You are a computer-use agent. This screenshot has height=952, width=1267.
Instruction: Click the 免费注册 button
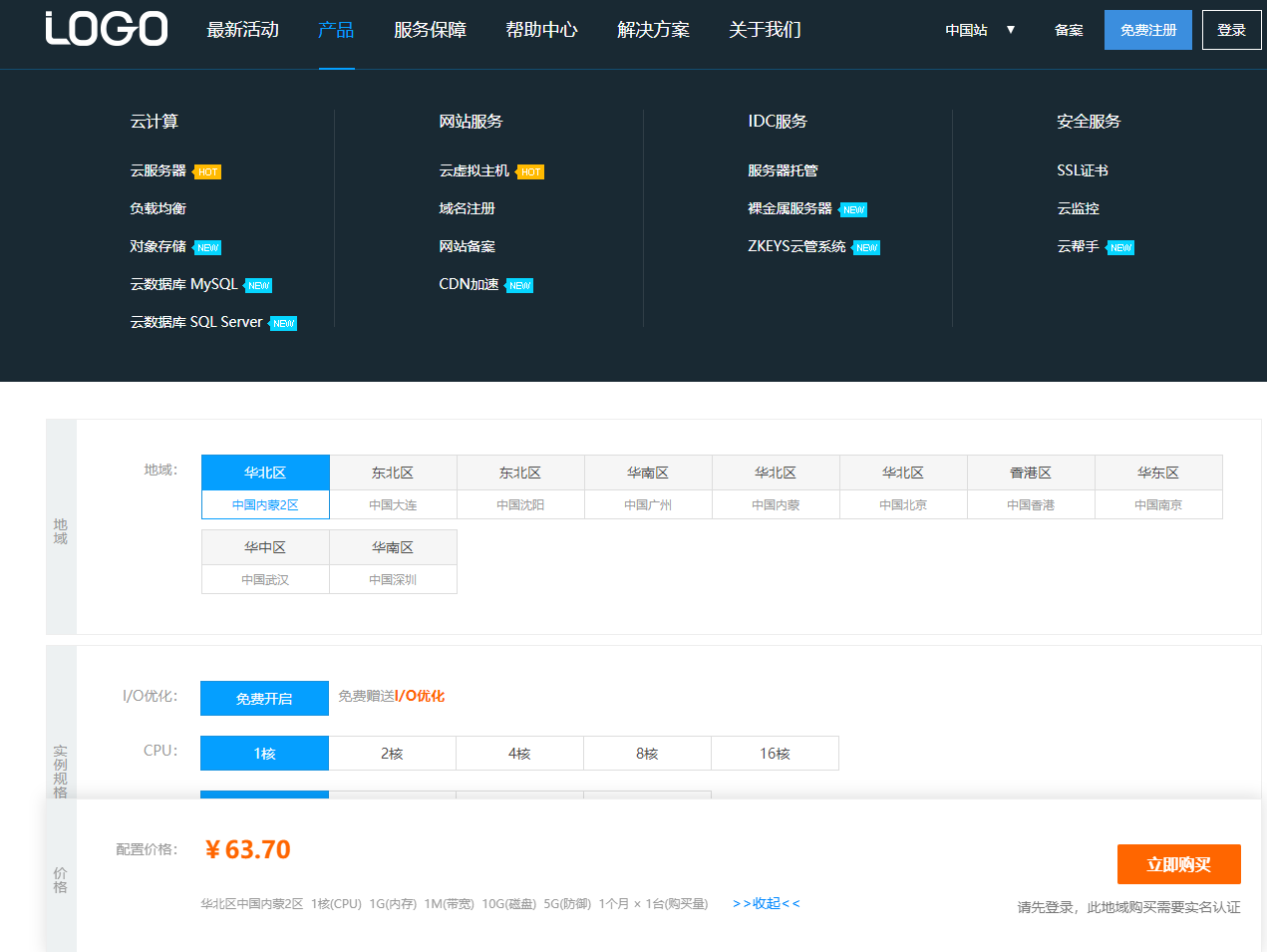(x=1148, y=30)
